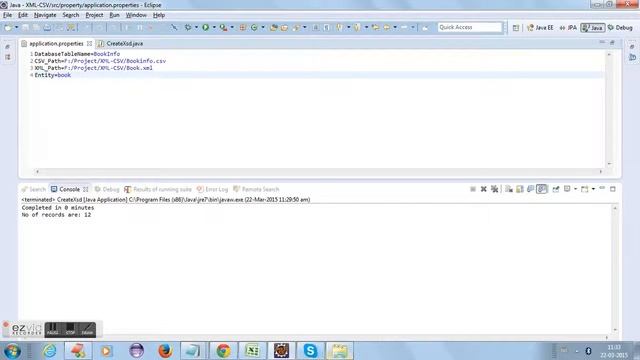Expand the New Java Class dropdown arrow

point(263,27)
